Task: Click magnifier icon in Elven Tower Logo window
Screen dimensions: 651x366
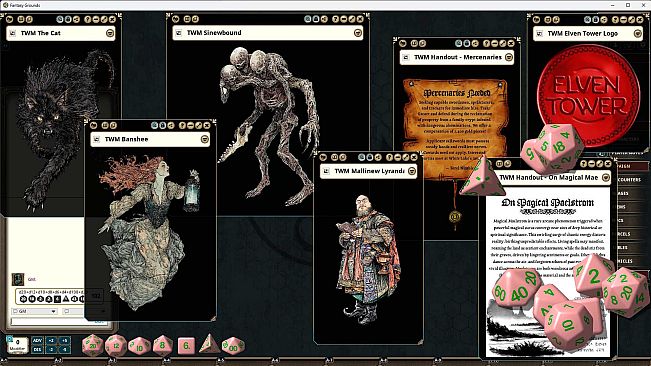Action: pos(587,20)
